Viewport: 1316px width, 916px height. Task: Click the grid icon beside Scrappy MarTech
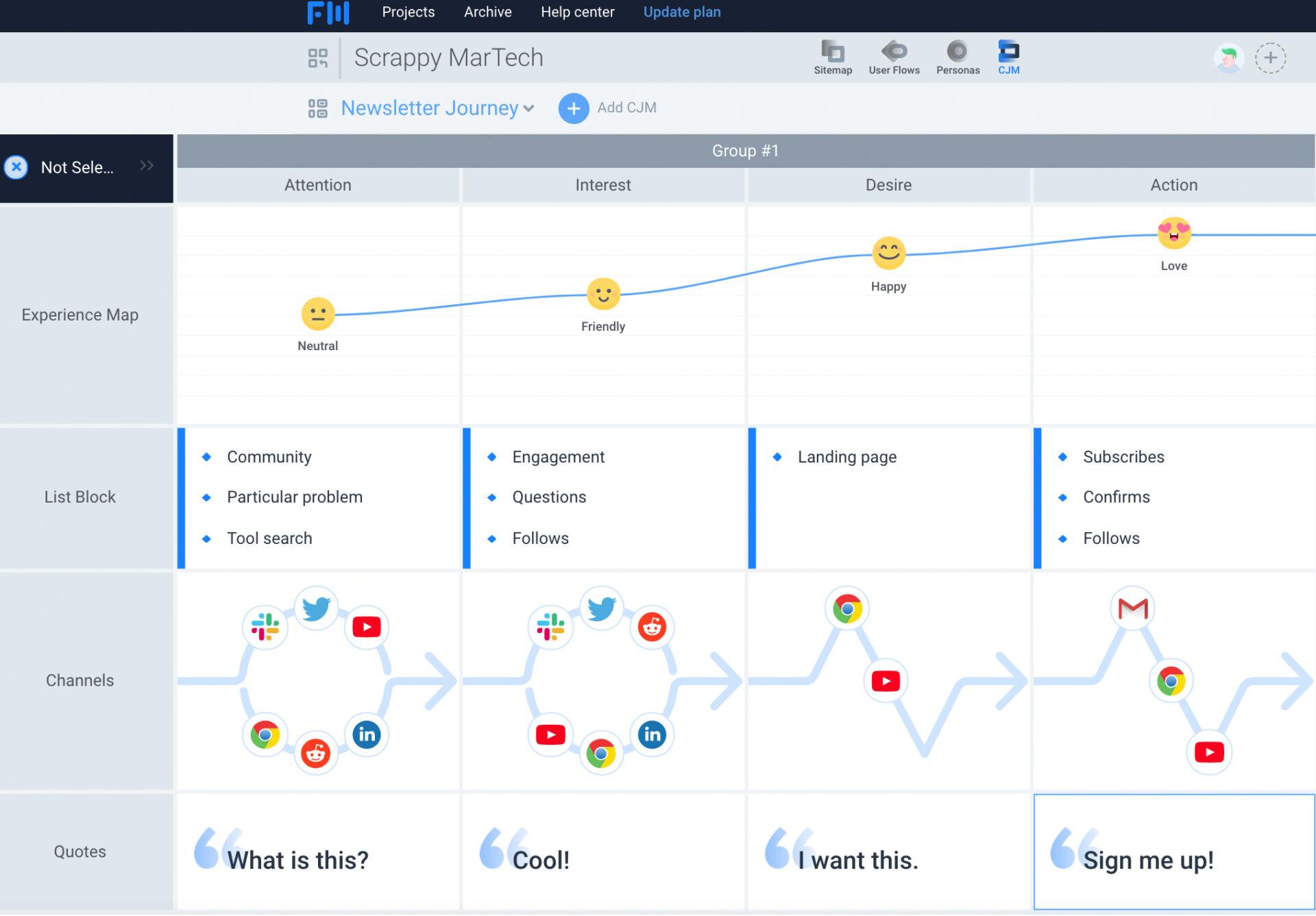pos(318,58)
